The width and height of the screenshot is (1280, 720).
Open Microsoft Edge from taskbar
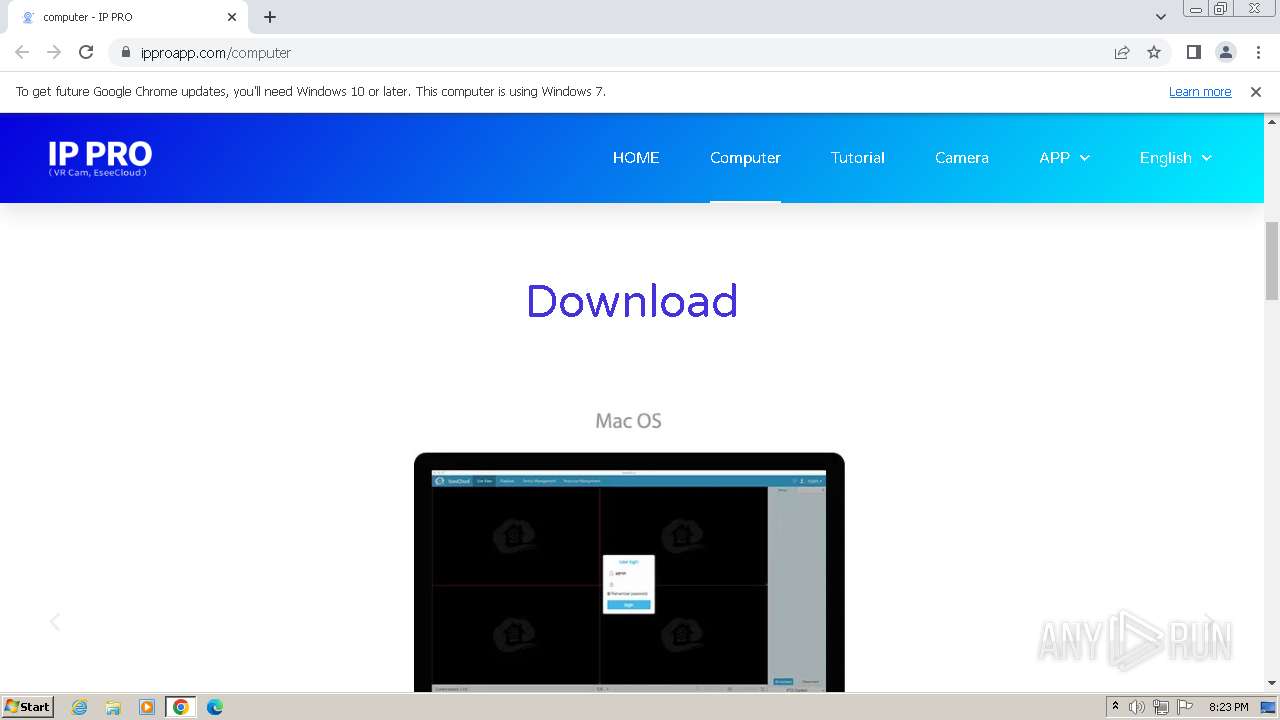pyautogui.click(x=214, y=707)
